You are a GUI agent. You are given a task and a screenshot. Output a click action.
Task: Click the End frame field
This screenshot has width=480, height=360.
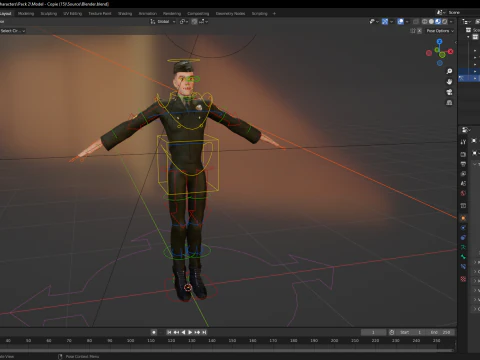[440, 332]
